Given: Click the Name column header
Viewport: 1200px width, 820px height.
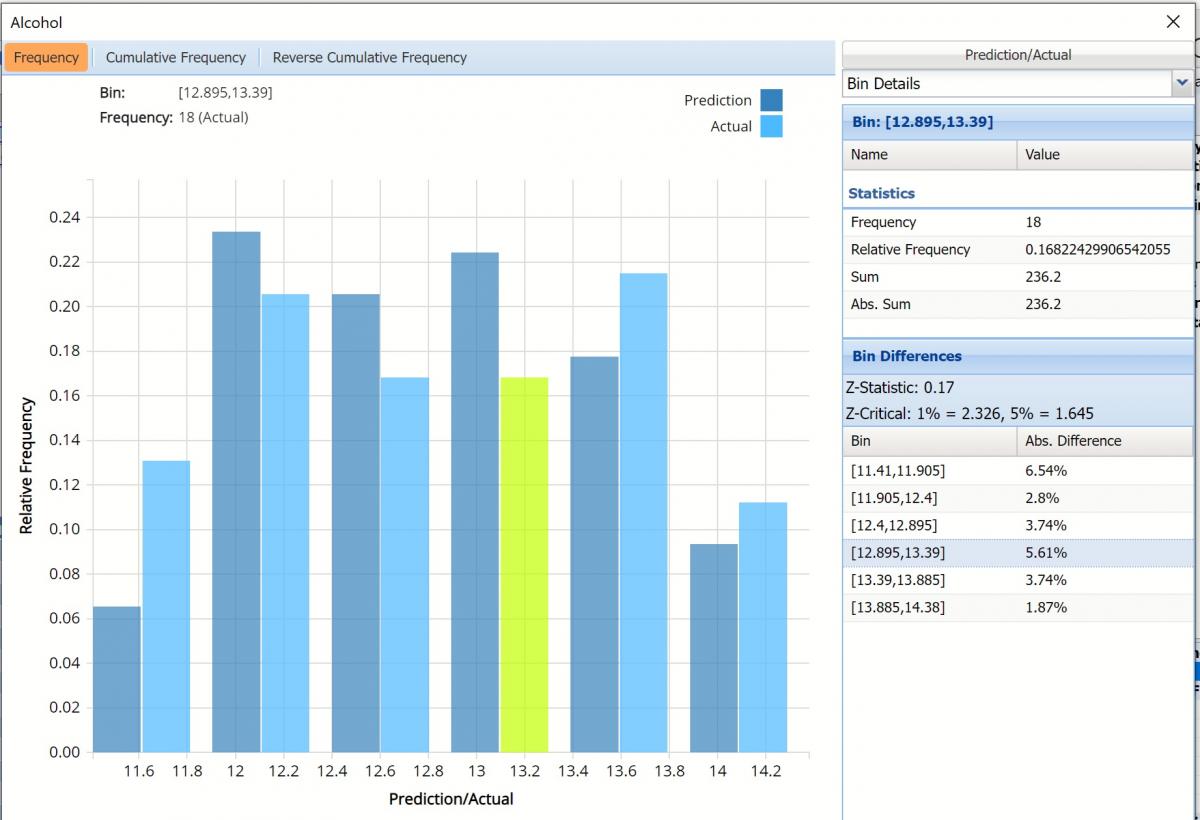Looking at the screenshot, I should [x=869, y=155].
